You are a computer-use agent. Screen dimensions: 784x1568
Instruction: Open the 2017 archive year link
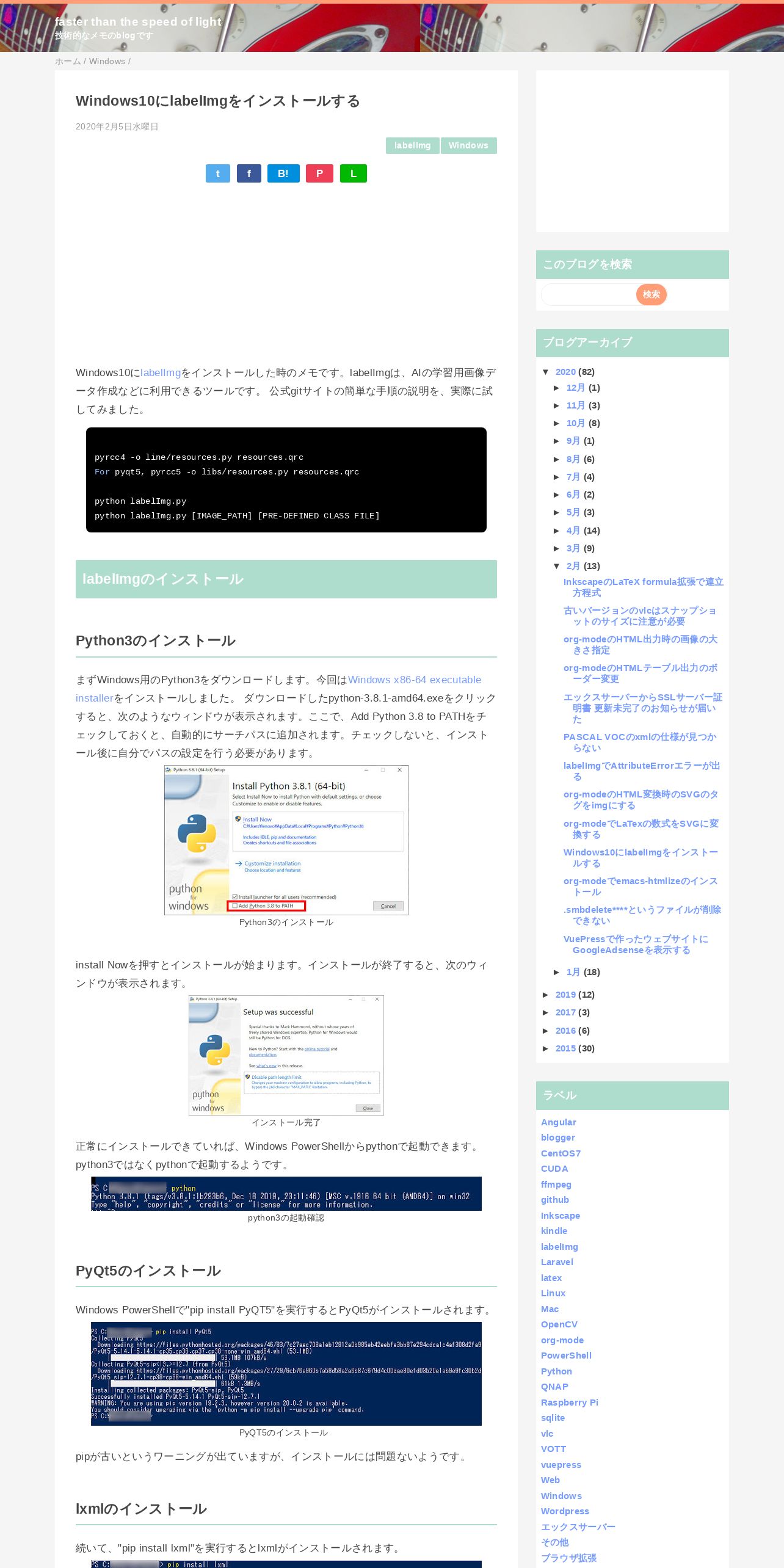click(565, 1012)
